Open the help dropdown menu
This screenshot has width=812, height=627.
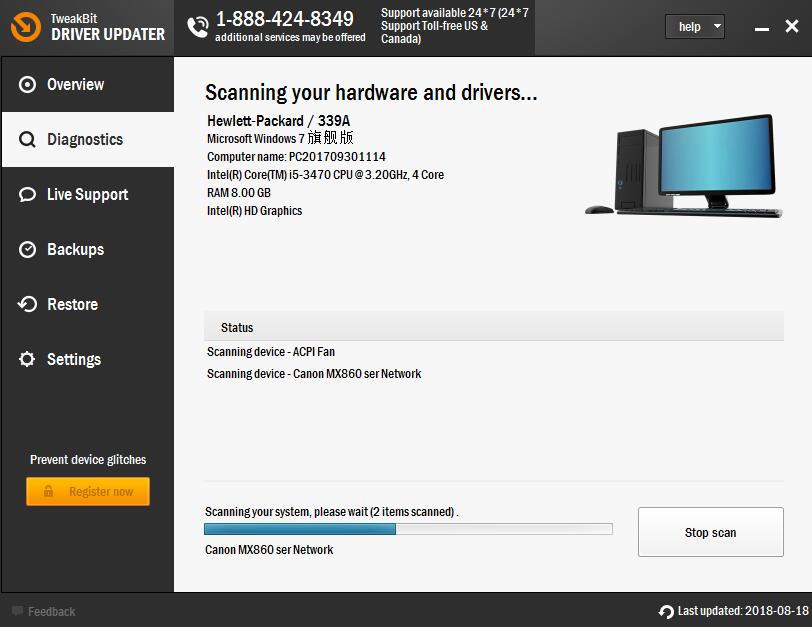coord(694,26)
